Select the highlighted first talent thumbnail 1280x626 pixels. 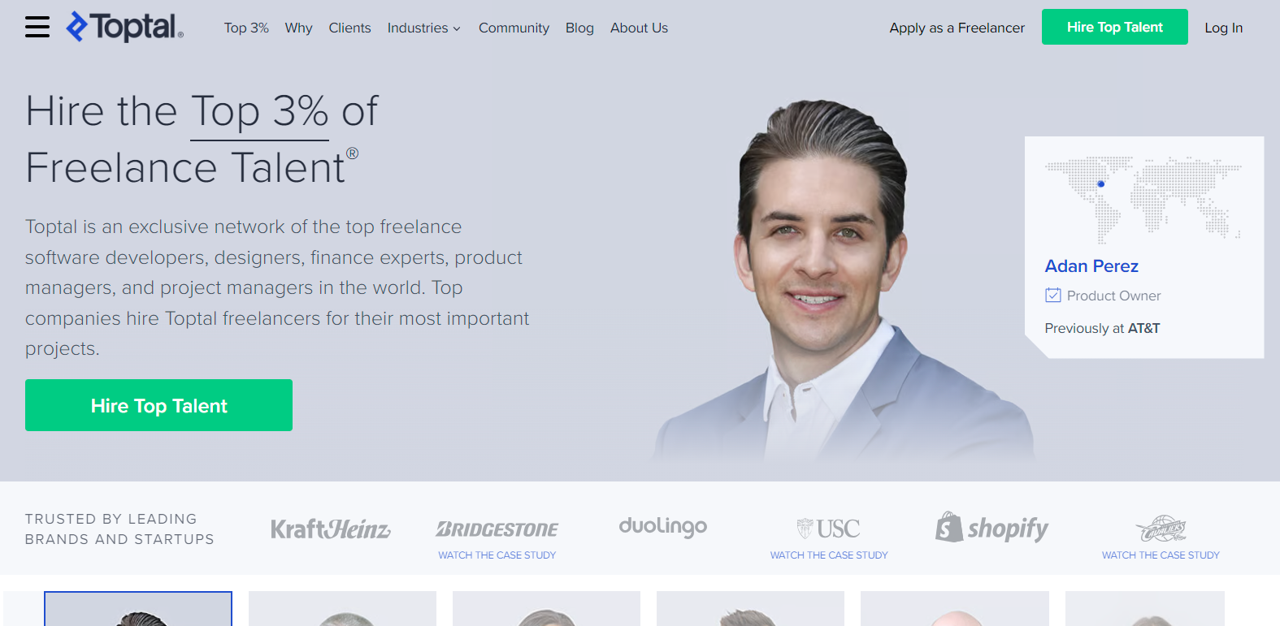(138, 609)
